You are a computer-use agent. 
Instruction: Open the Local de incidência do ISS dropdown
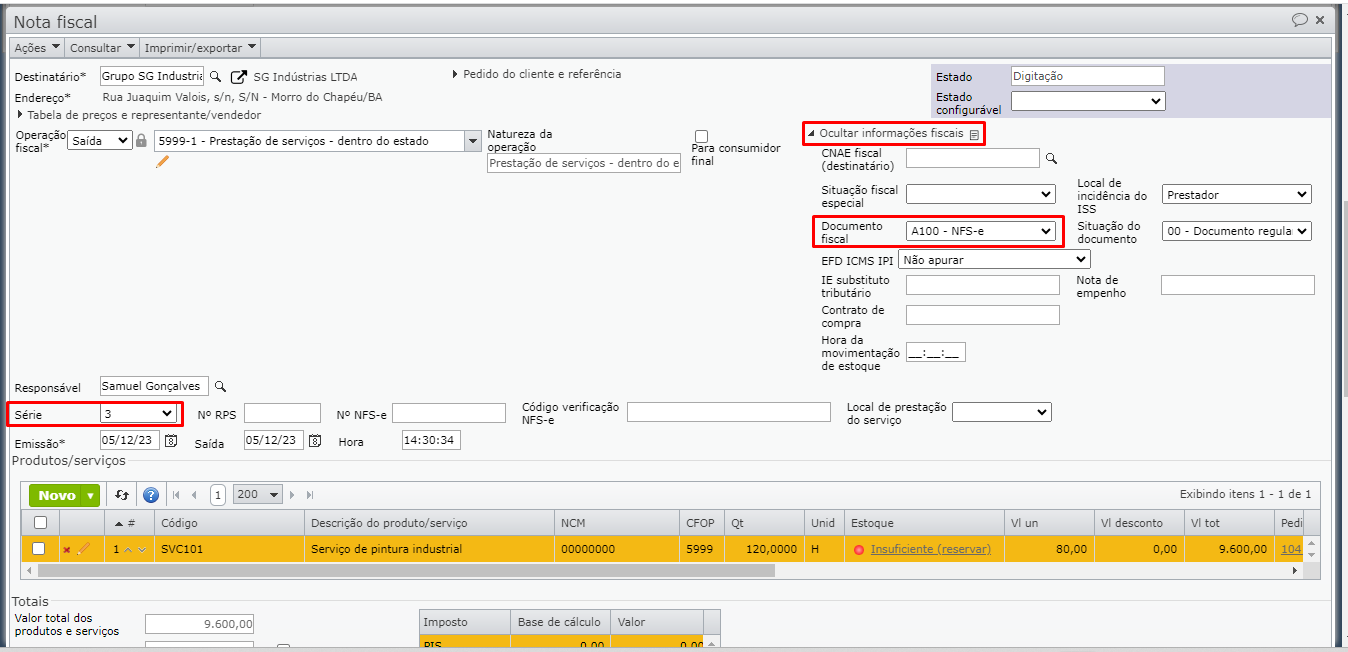1237,194
